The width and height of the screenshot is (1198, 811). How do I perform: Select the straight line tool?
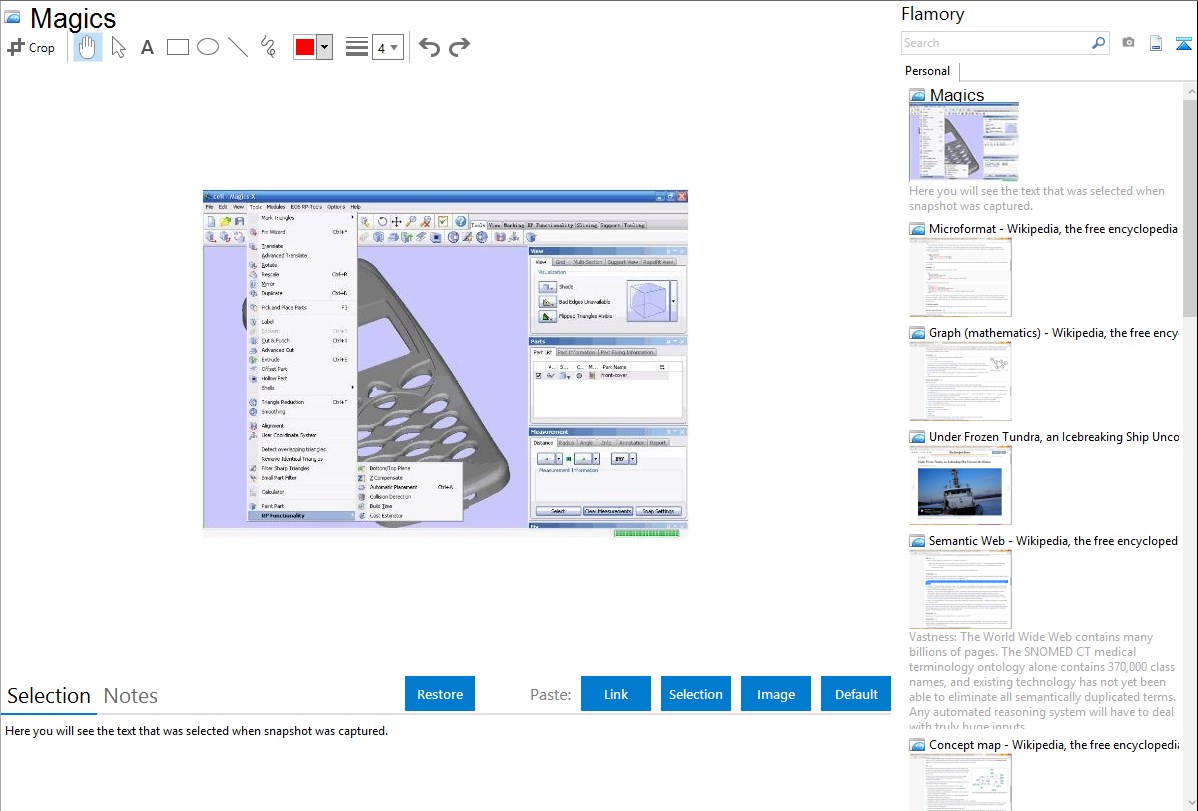(x=238, y=47)
